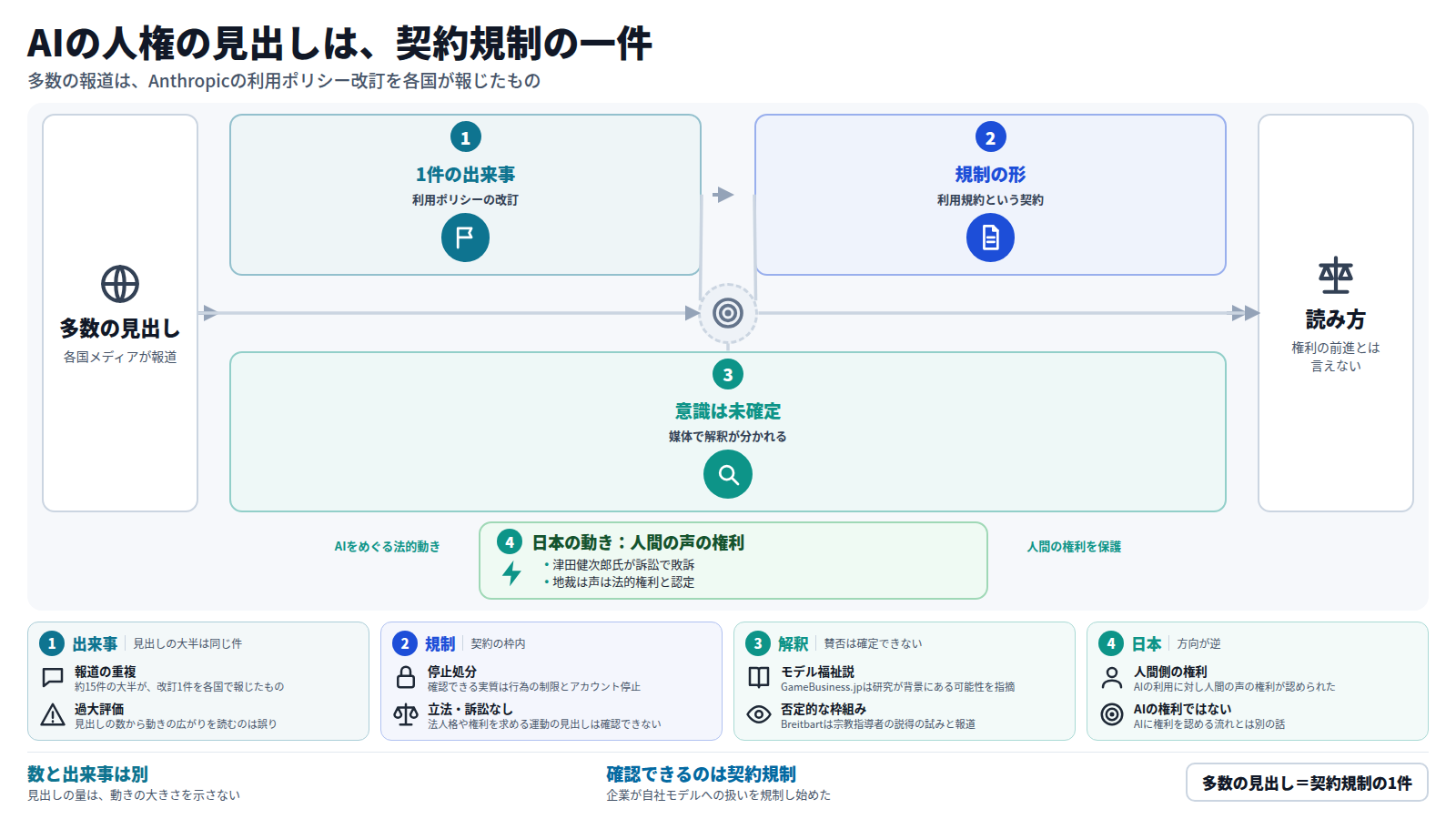The height and width of the screenshot is (819, 1456).
Task: Click the magnifier icon under 媒体で解釈が分かれる
Action: 728,474
